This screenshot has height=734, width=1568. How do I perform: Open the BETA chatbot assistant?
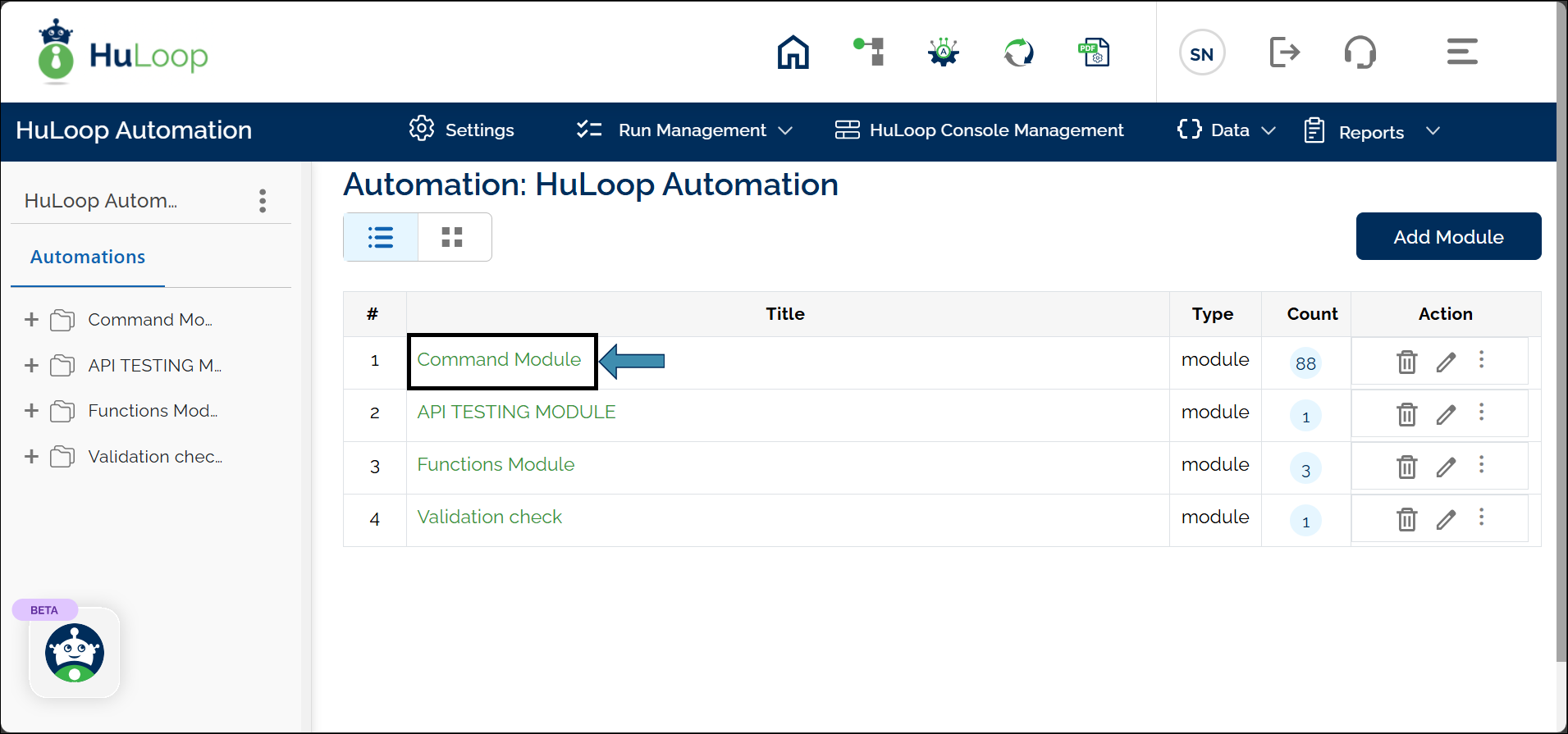[x=75, y=653]
